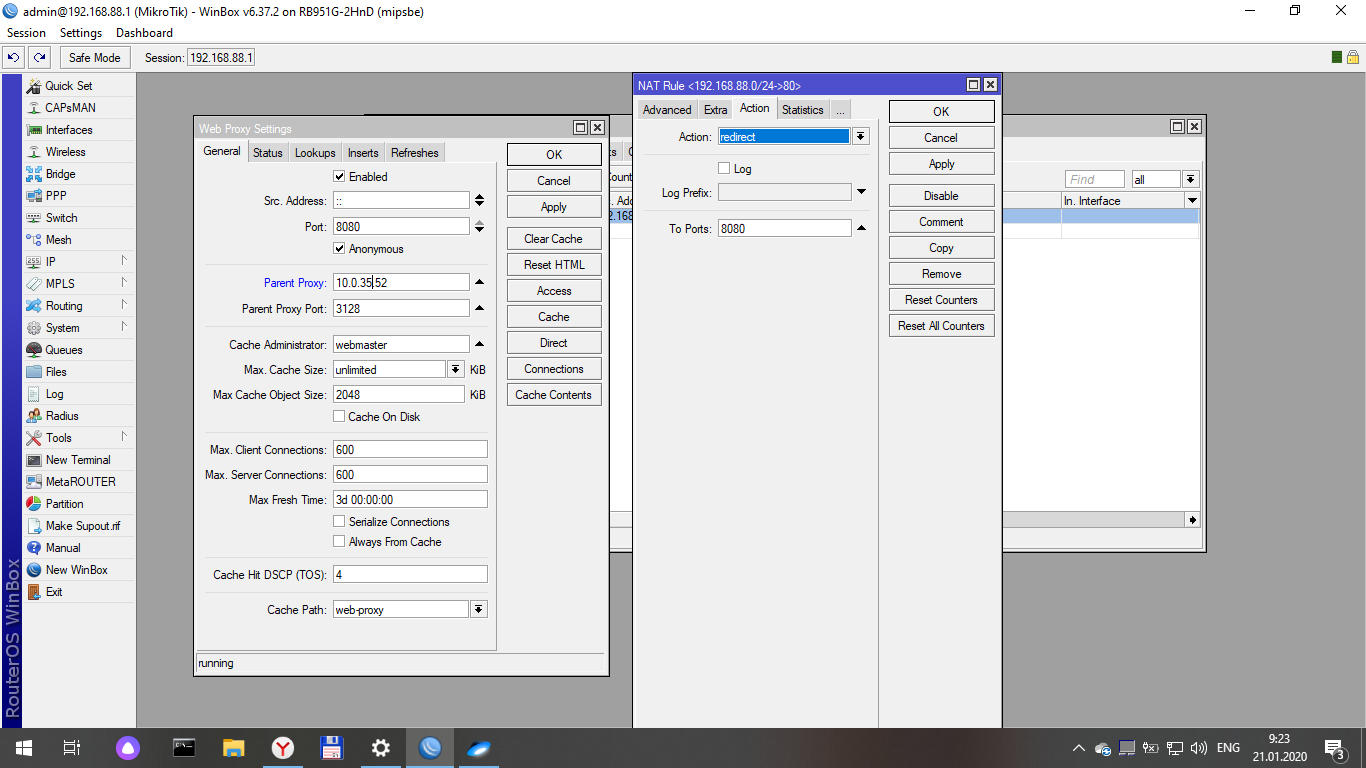
Task: Launch New Terminal from the sidebar
Action: pyautogui.click(x=78, y=460)
